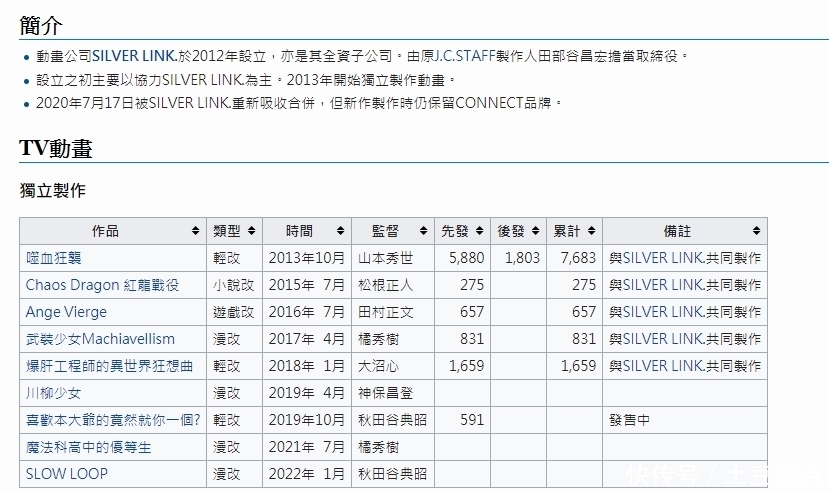Screen dimensions: 829x492
Task: Select 2020年7月17日 merger bullet text
Action: point(299,103)
